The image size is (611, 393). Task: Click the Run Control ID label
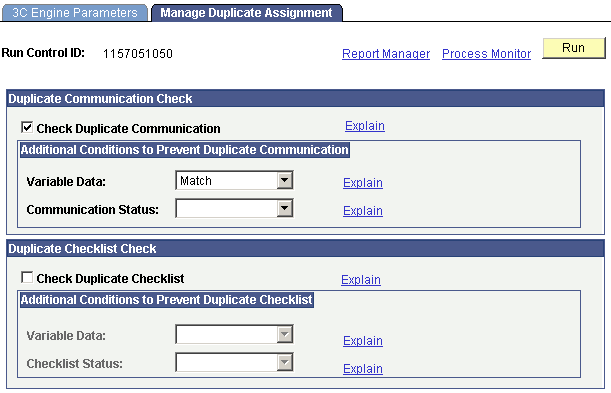pos(43,53)
